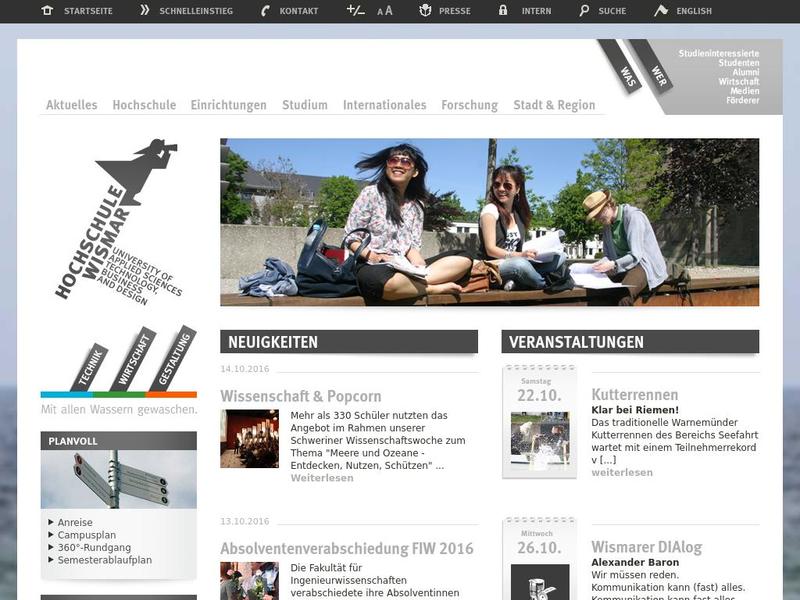This screenshot has height=600, width=800.
Task: Click the Planvoll signpost image
Action: pyautogui.click(x=118, y=479)
